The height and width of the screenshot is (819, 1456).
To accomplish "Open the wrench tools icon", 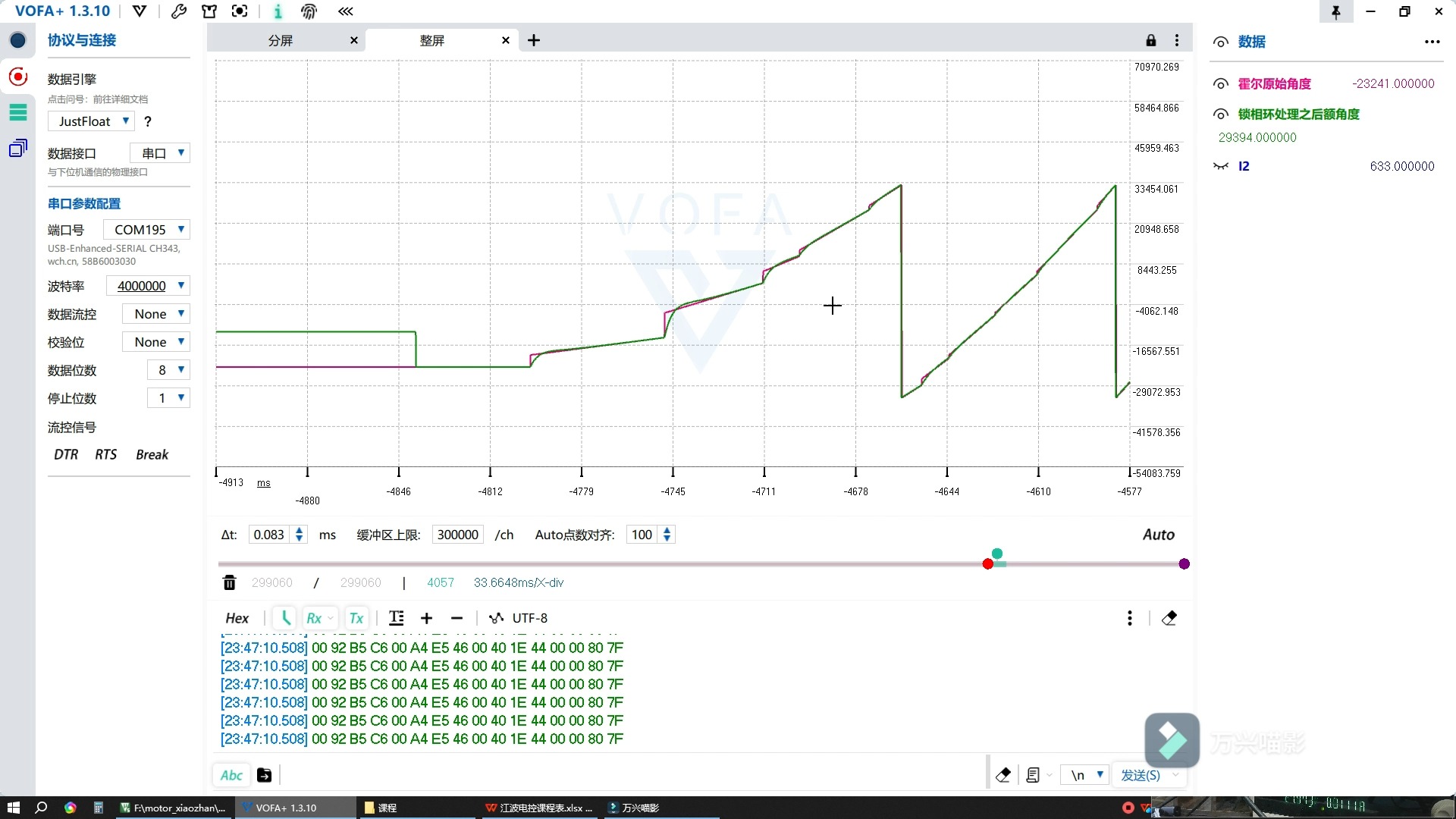I will click(x=179, y=11).
